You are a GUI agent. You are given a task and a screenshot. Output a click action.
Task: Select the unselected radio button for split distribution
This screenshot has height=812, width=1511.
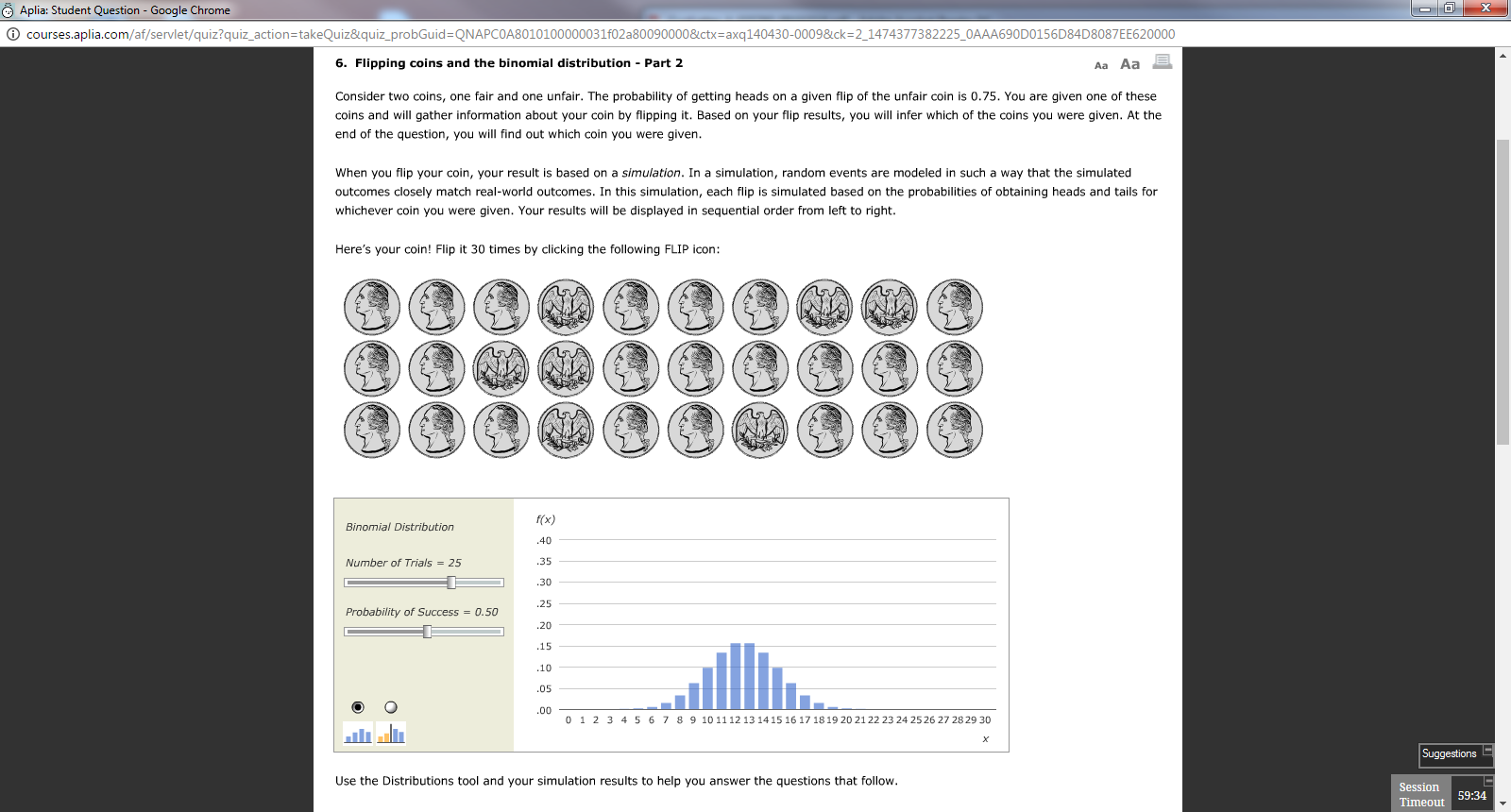(391, 707)
